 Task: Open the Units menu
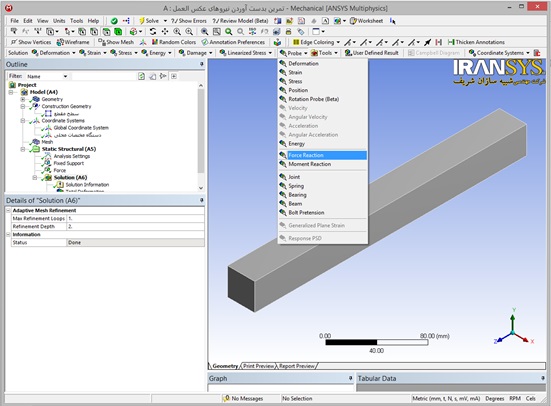point(59,21)
